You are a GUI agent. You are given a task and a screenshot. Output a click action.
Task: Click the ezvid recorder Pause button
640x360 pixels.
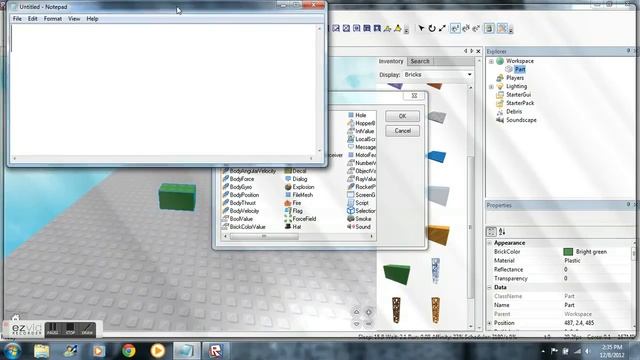point(52,329)
